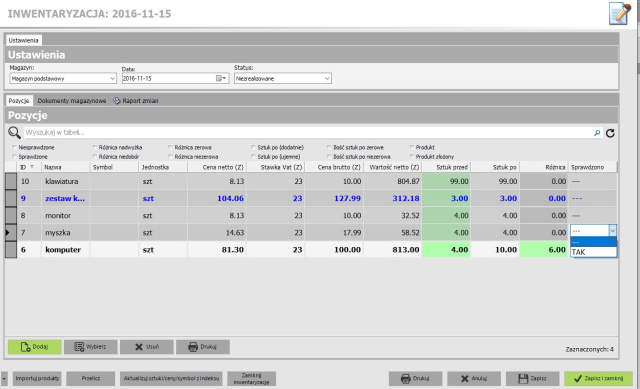The height and width of the screenshot is (389, 640).
Task: Switch to the Pozycje tab
Action: point(19,100)
